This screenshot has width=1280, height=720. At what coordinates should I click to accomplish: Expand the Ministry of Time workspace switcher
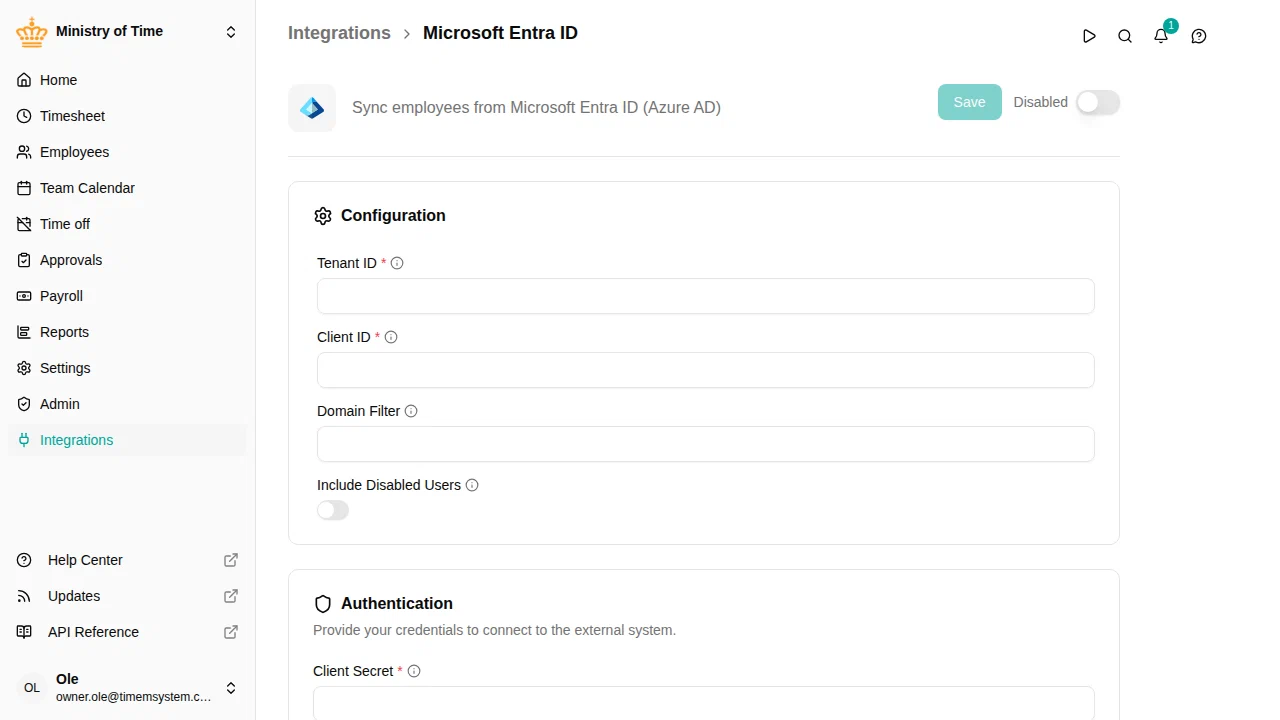point(231,32)
